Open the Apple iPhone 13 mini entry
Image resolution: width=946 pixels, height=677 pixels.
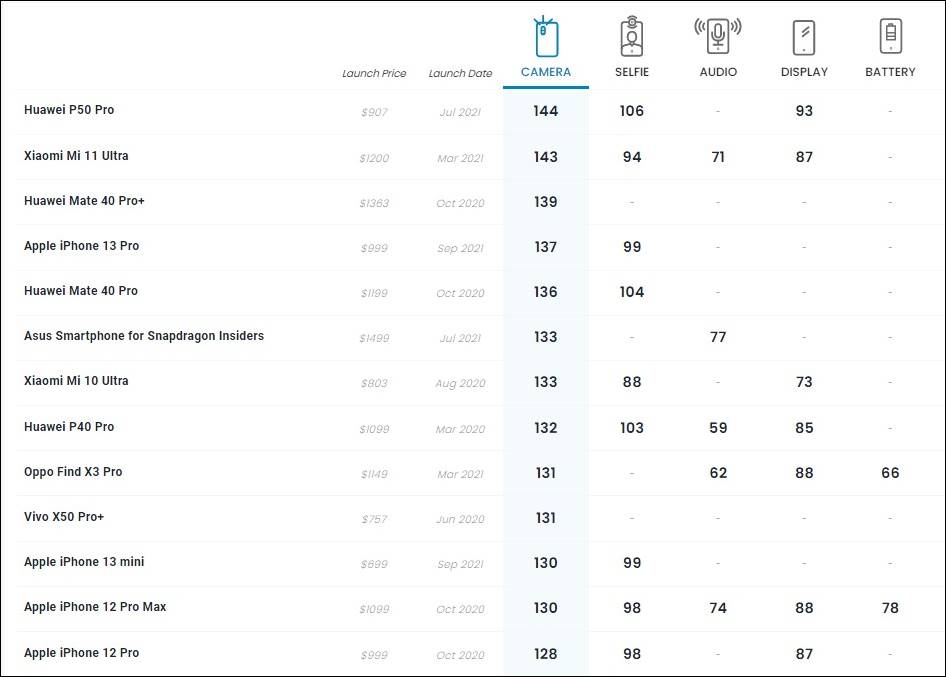click(x=84, y=562)
